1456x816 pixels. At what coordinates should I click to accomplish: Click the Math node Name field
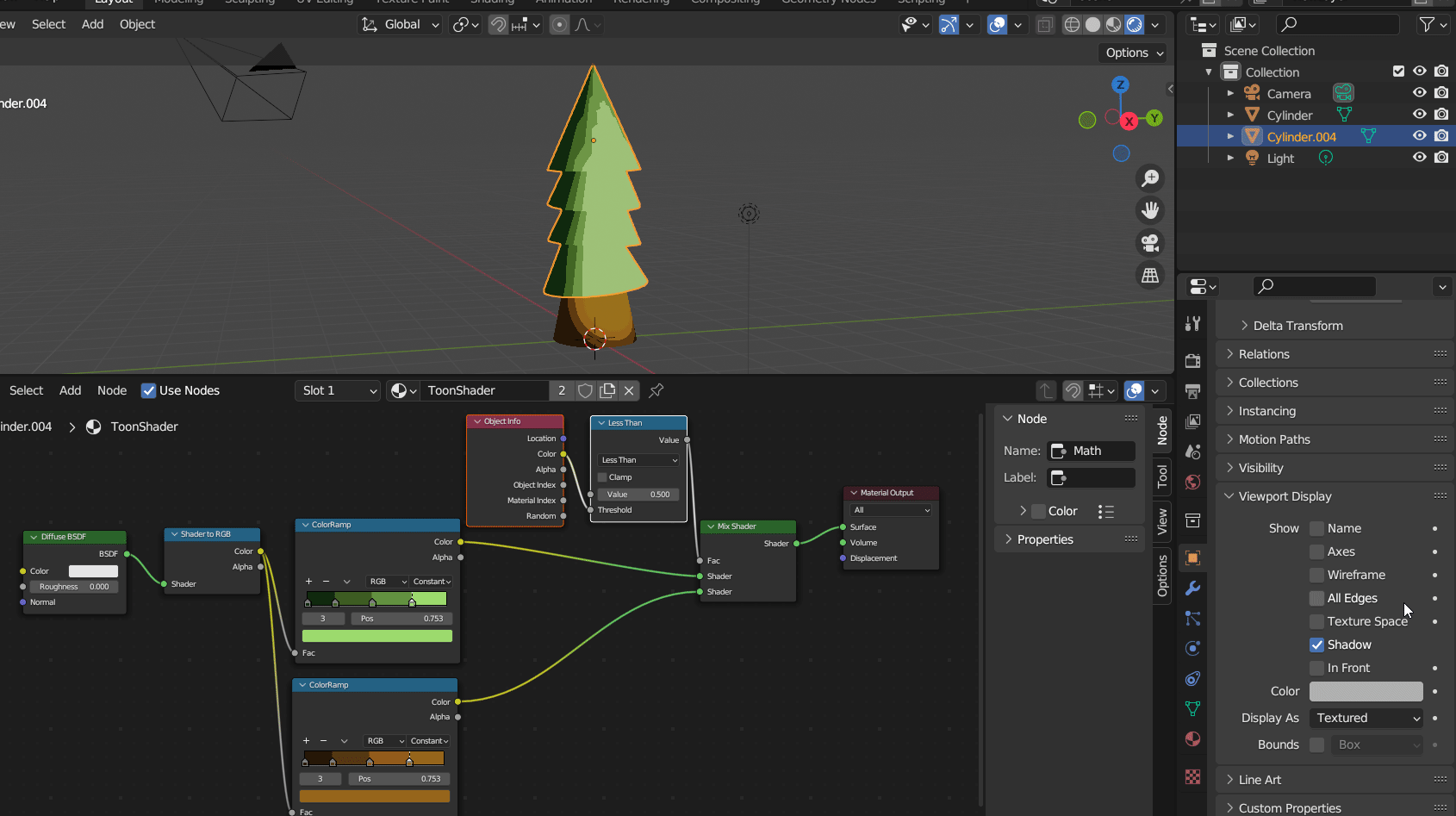(x=1091, y=451)
